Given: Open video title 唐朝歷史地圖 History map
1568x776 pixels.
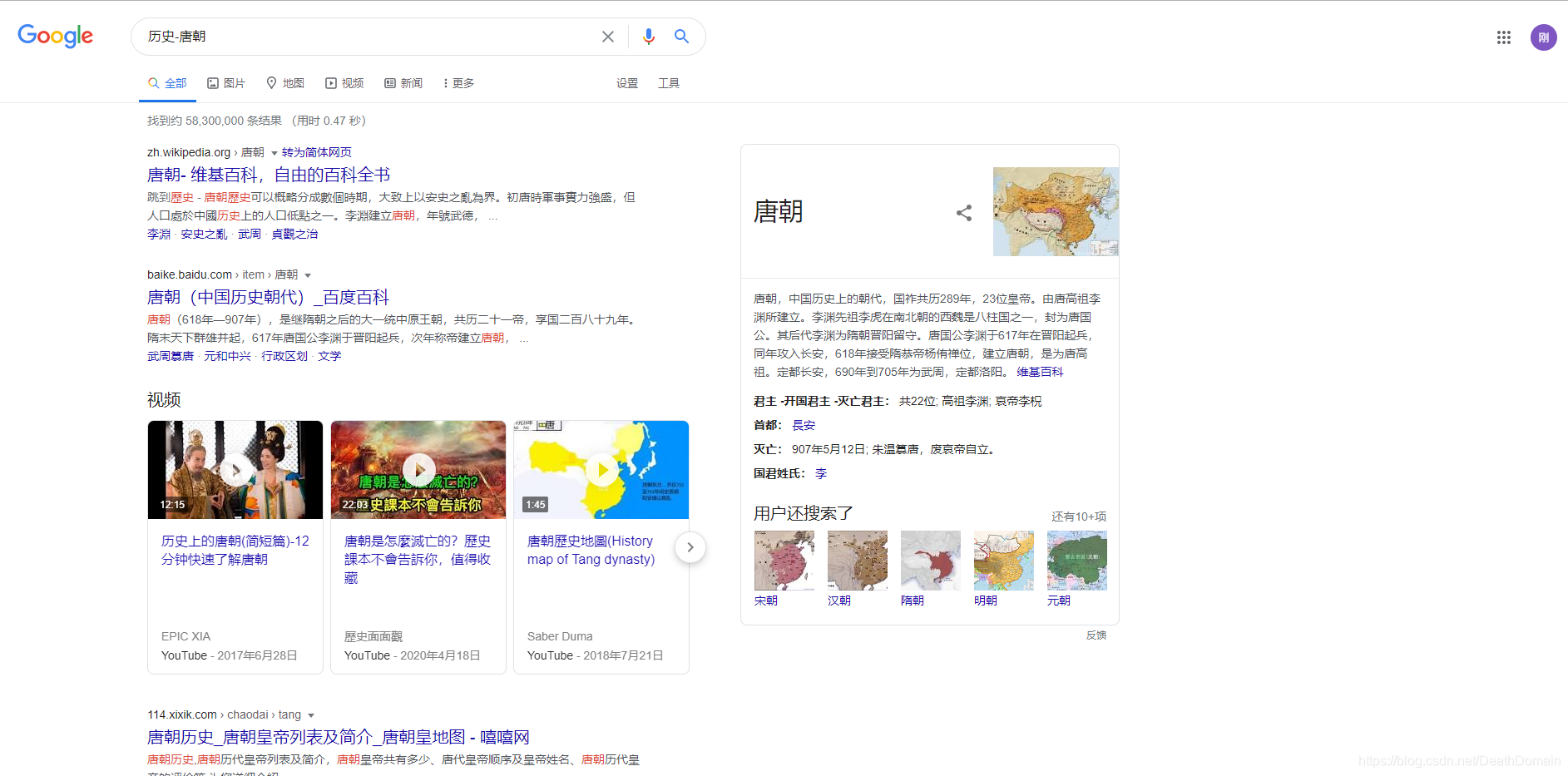Looking at the screenshot, I should (x=591, y=550).
